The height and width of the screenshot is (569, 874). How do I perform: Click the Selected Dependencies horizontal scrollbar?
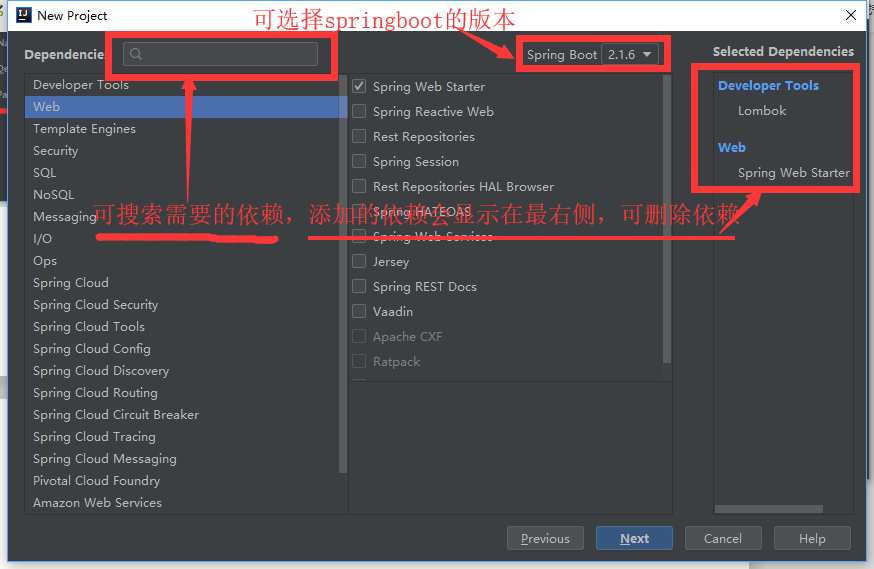[769, 509]
